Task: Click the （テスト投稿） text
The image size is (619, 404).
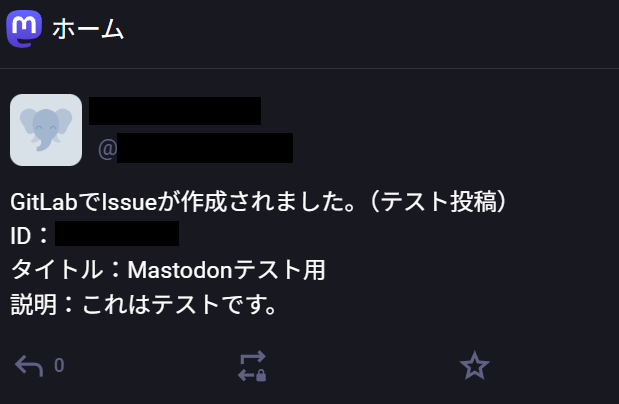Action: point(438,202)
